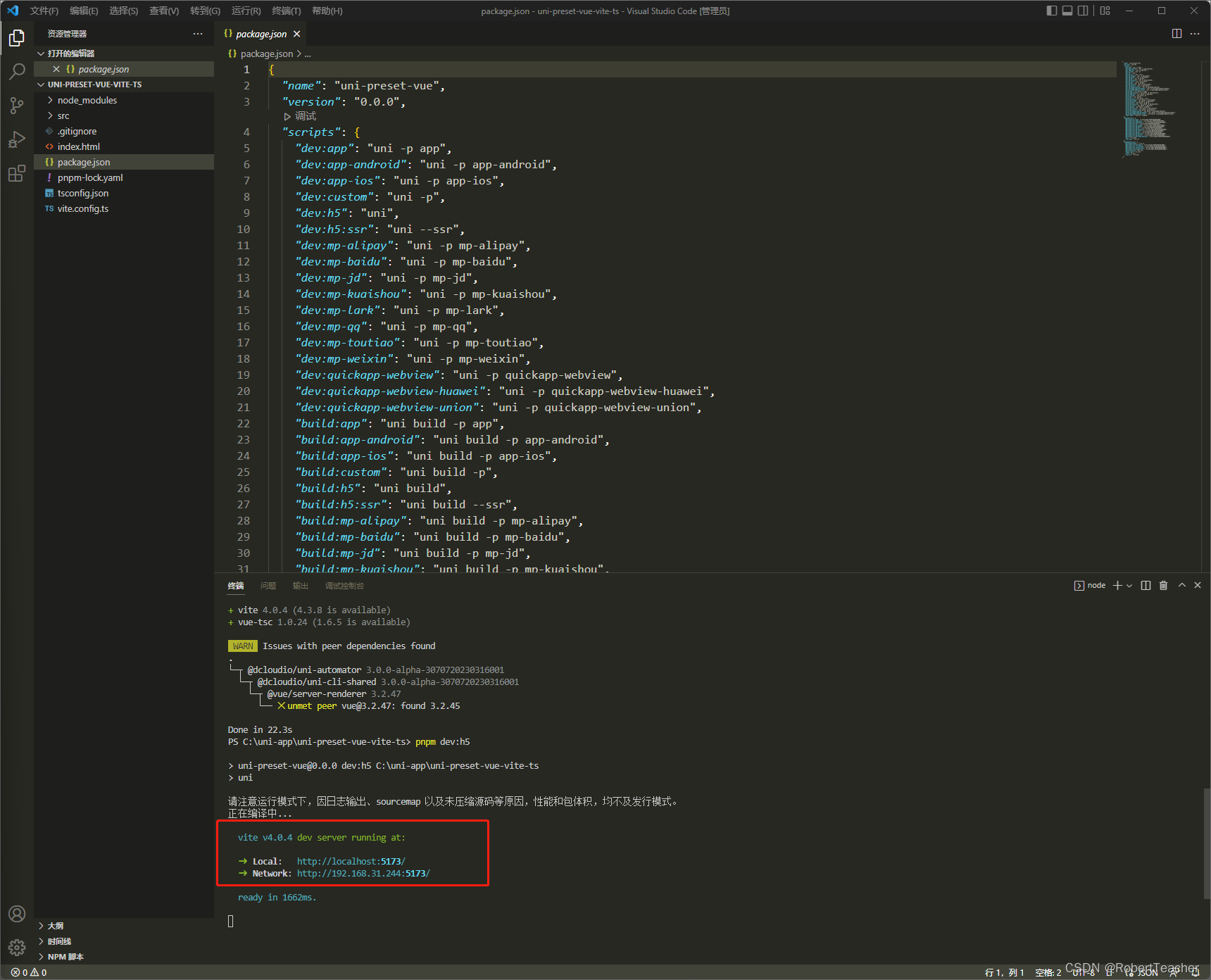Open the Extensions view
This screenshot has width=1211, height=980.
17,173
